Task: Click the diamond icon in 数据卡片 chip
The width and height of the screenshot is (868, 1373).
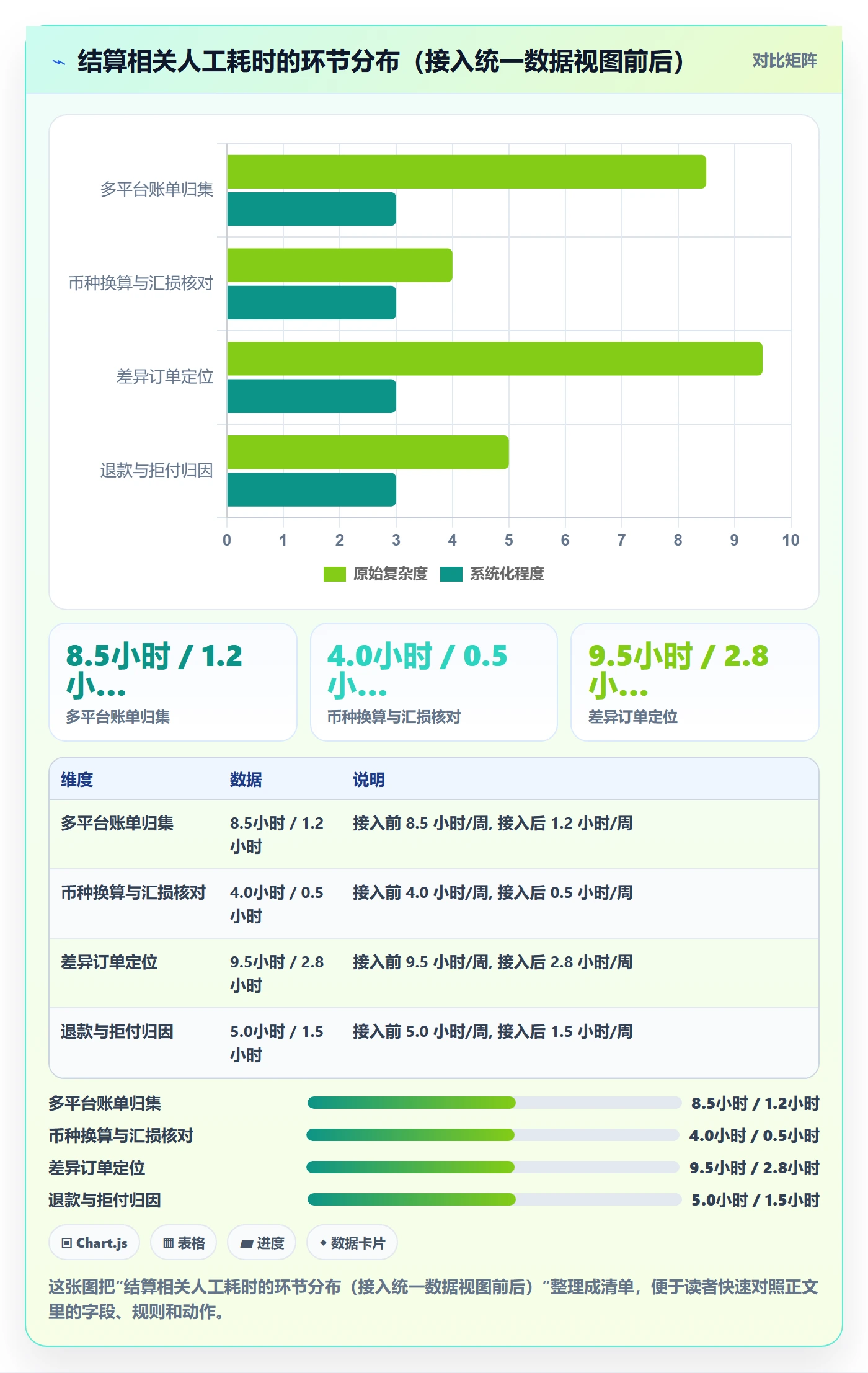Action: [323, 1243]
